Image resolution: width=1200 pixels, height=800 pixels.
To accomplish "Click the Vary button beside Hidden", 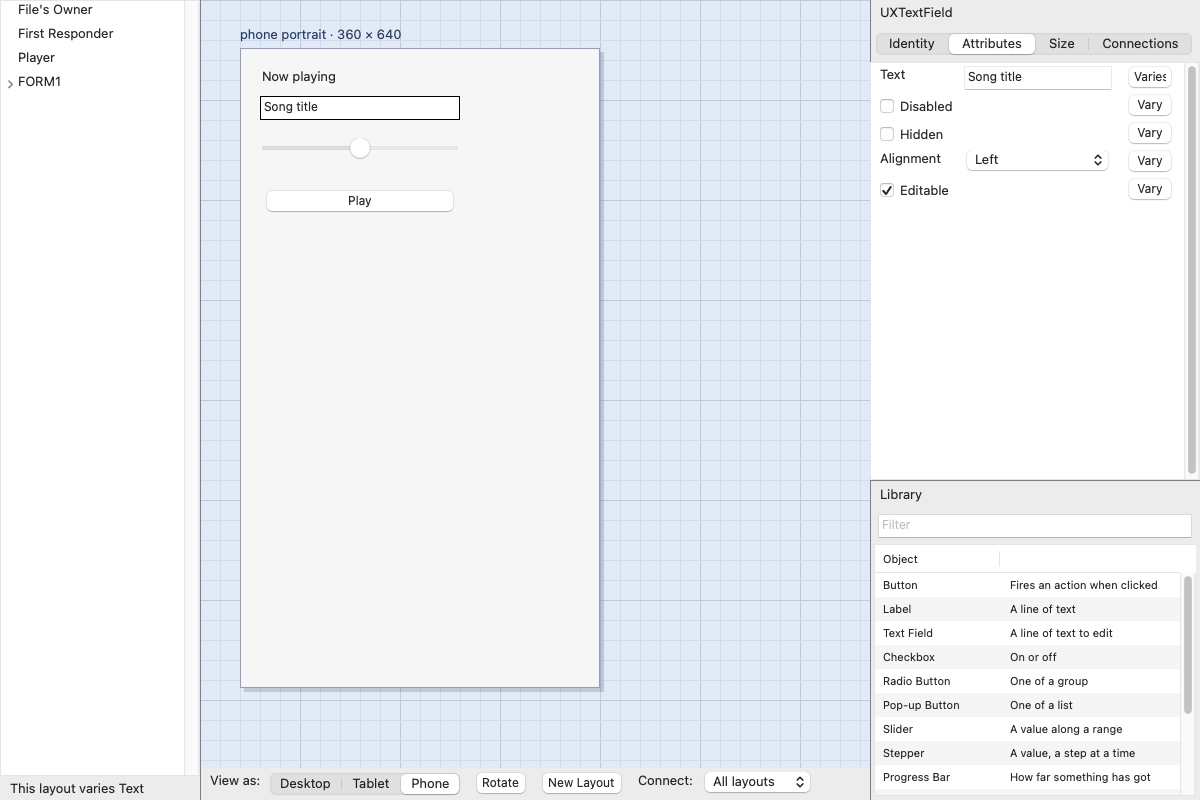I will pos(1150,133).
